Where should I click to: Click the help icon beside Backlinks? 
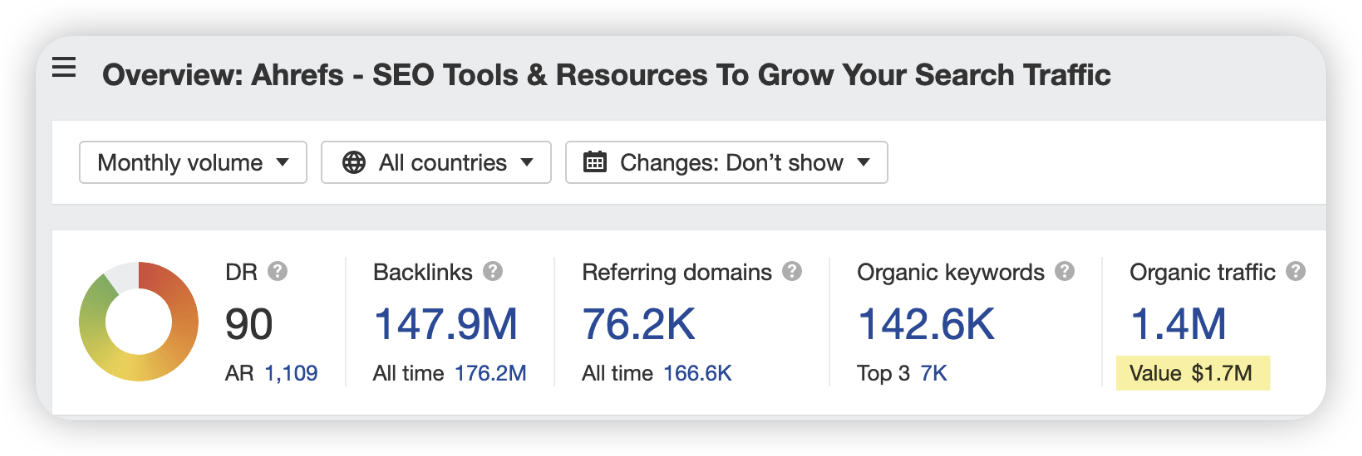click(492, 272)
